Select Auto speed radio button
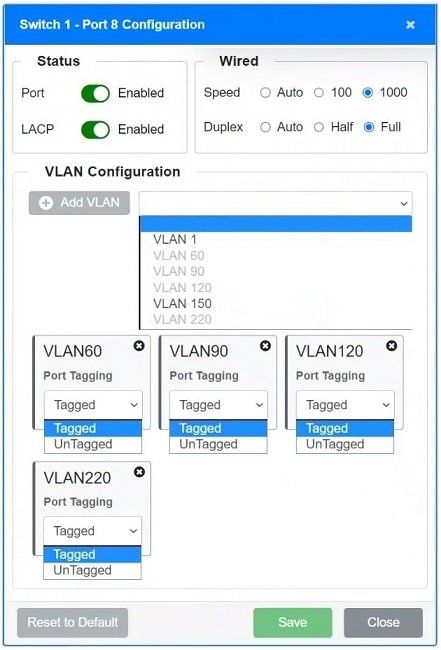The width and height of the screenshot is (441, 650). point(265,92)
